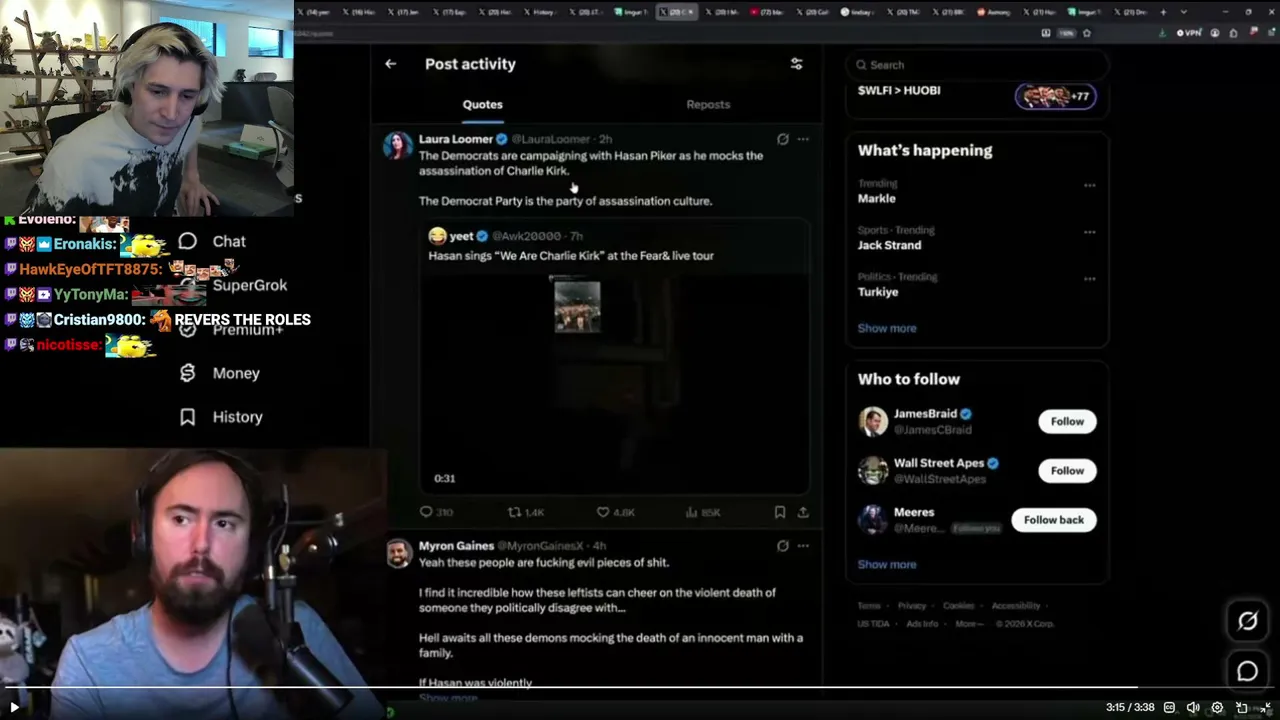The height and width of the screenshot is (720, 1280).
Task: Open History in the sidebar
Action: [221, 417]
